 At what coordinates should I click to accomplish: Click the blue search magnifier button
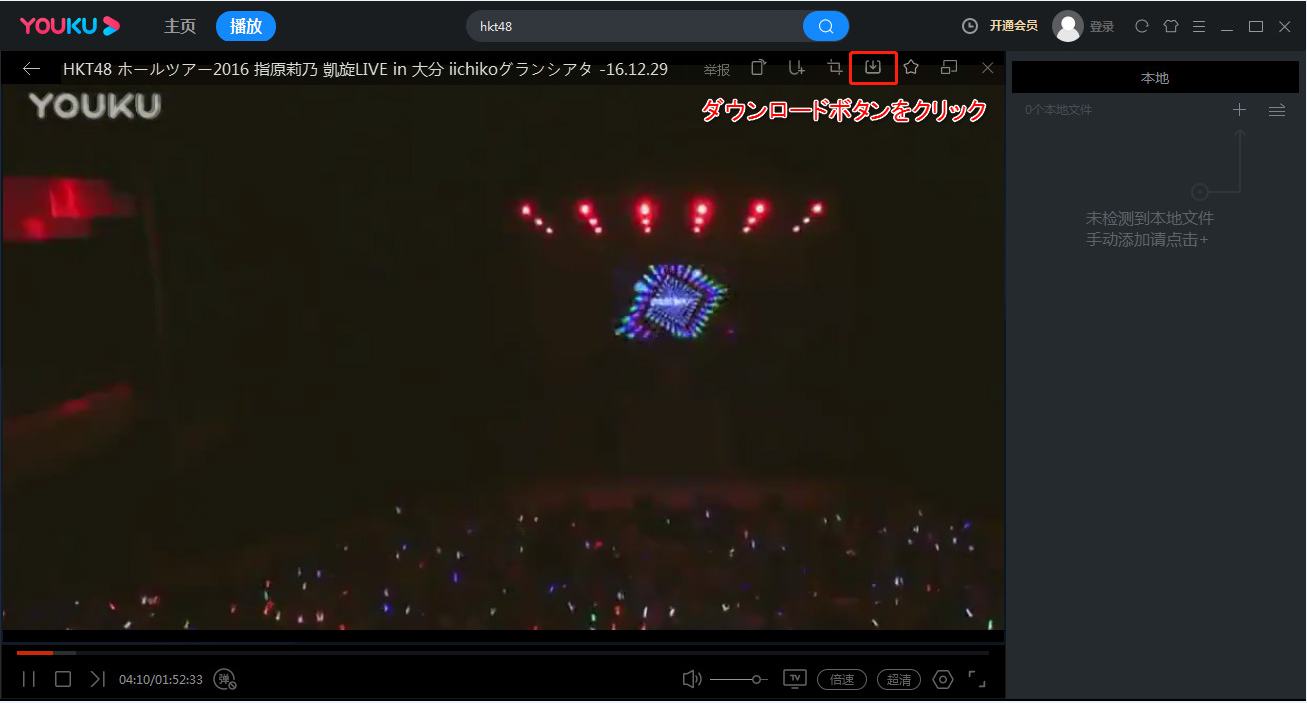coord(826,26)
